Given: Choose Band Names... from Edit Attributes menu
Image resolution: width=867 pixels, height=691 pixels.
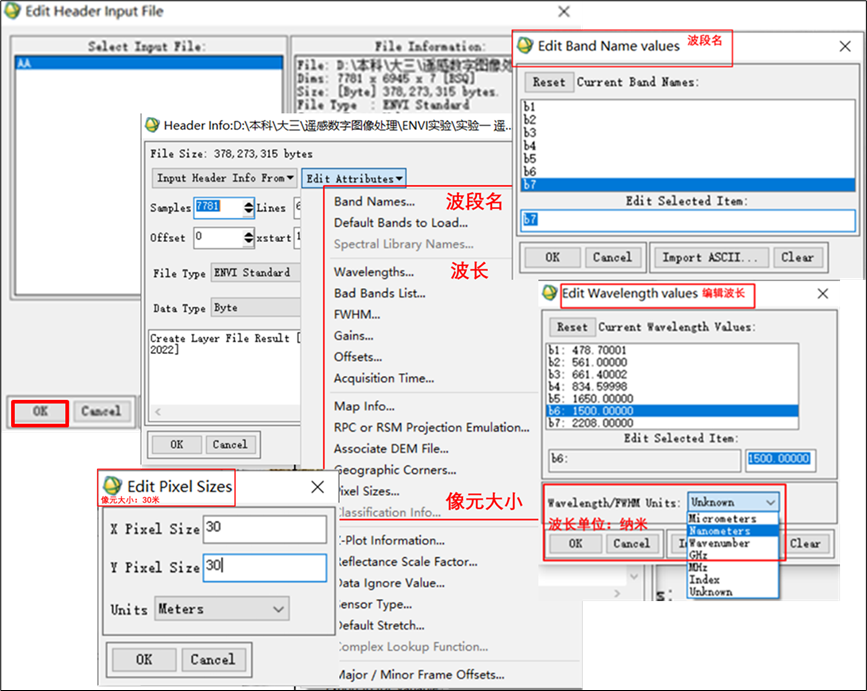Looking at the screenshot, I should pyautogui.click(x=374, y=201).
